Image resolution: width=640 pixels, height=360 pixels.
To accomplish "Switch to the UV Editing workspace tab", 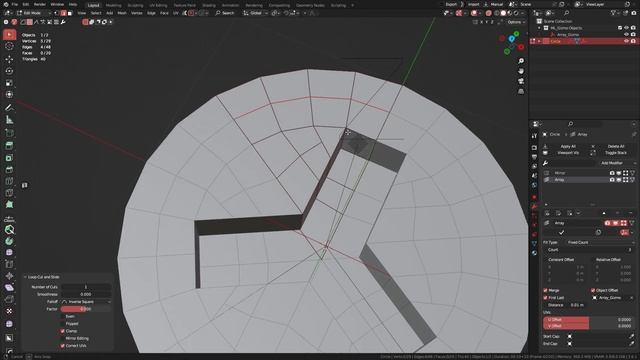I will coord(158,5).
